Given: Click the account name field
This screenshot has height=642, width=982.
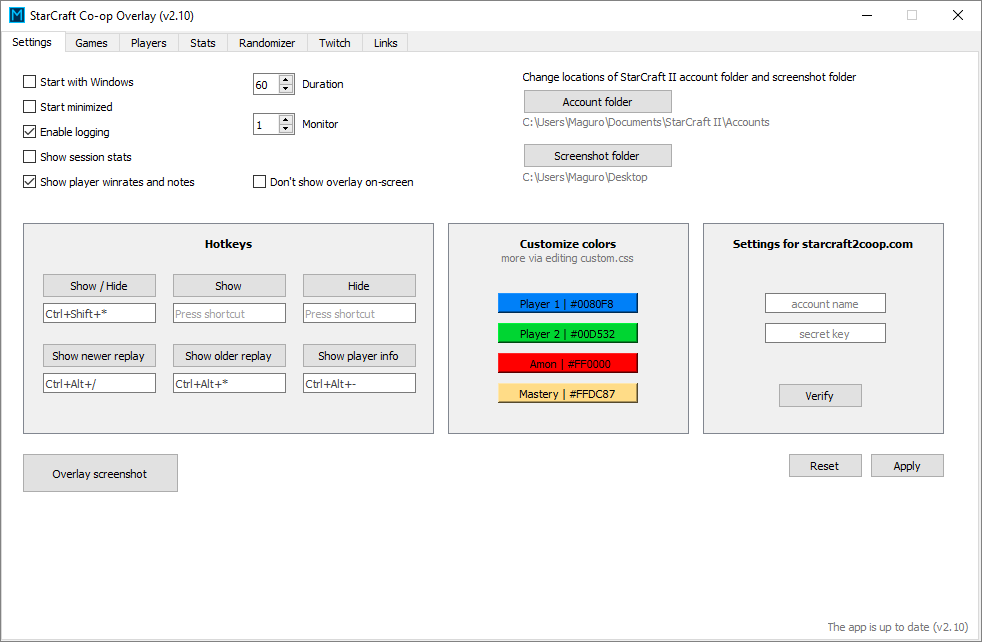Looking at the screenshot, I should pyautogui.click(x=825, y=303).
